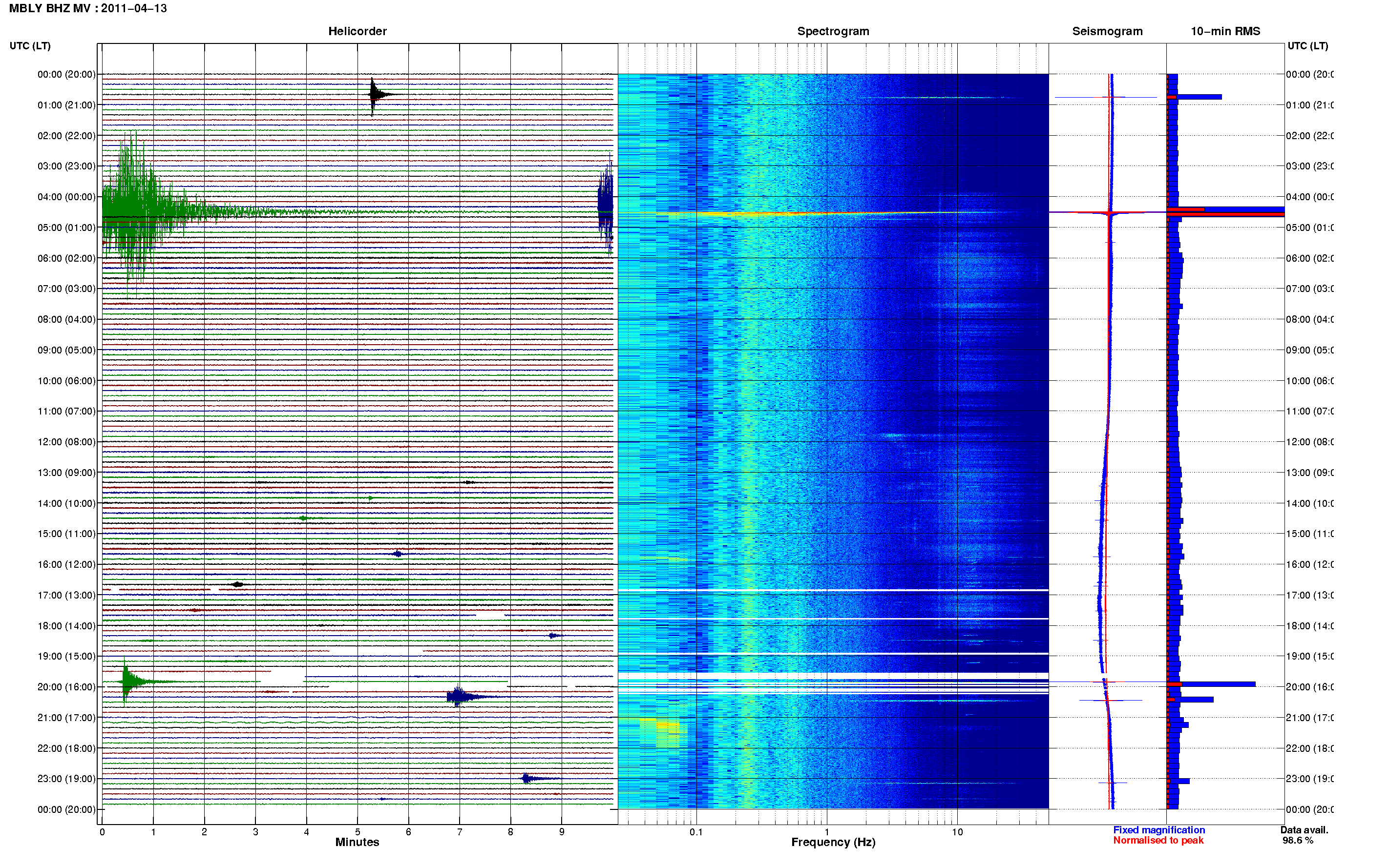Click the Normalised to peak legend entry
Image resolution: width=1389 pixels, height=868 pixels.
pyautogui.click(x=1158, y=841)
